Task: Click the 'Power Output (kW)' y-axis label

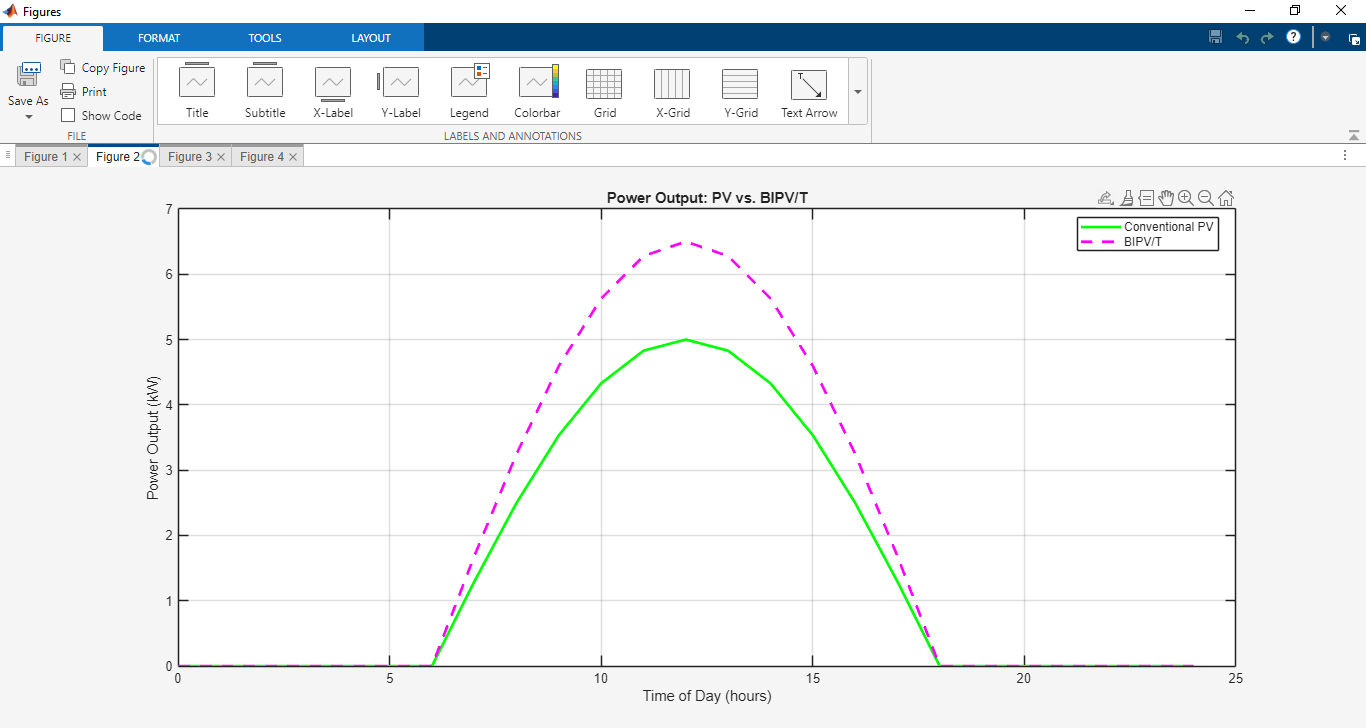Action: (x=153, y=438)
